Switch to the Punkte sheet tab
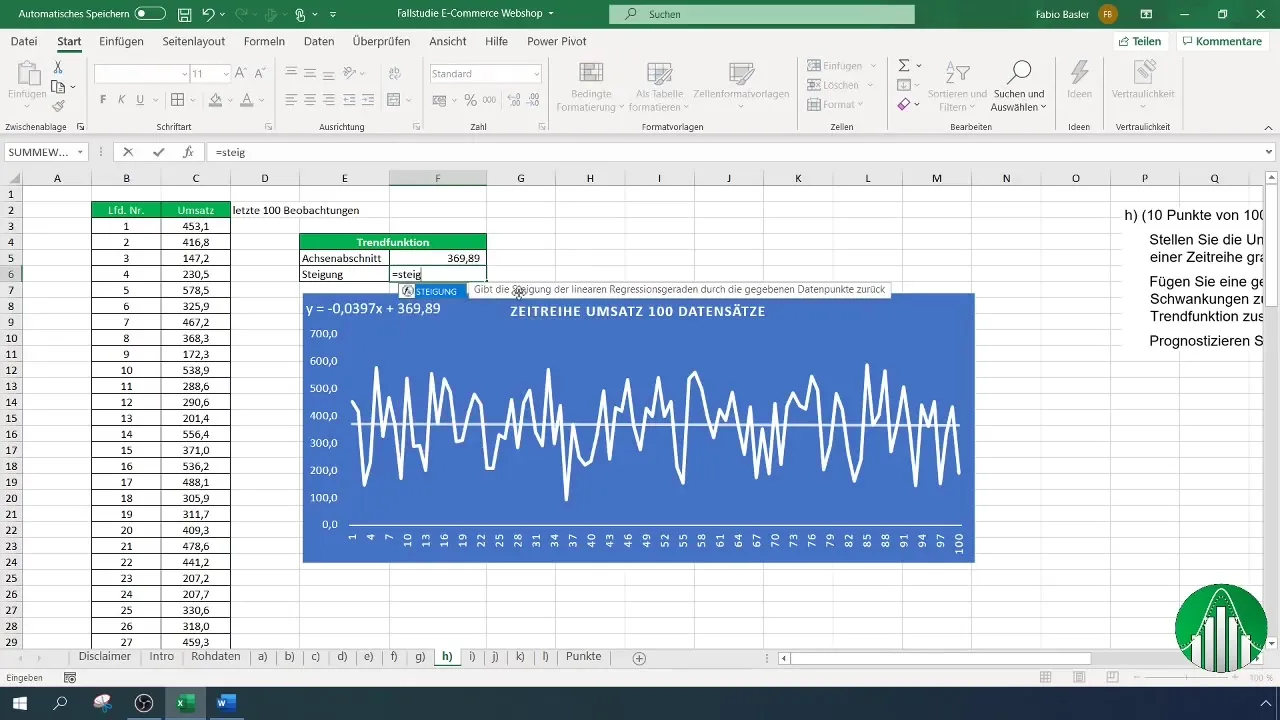The width and height of the screenshot is (1280, 720). [x=584, y=657]
